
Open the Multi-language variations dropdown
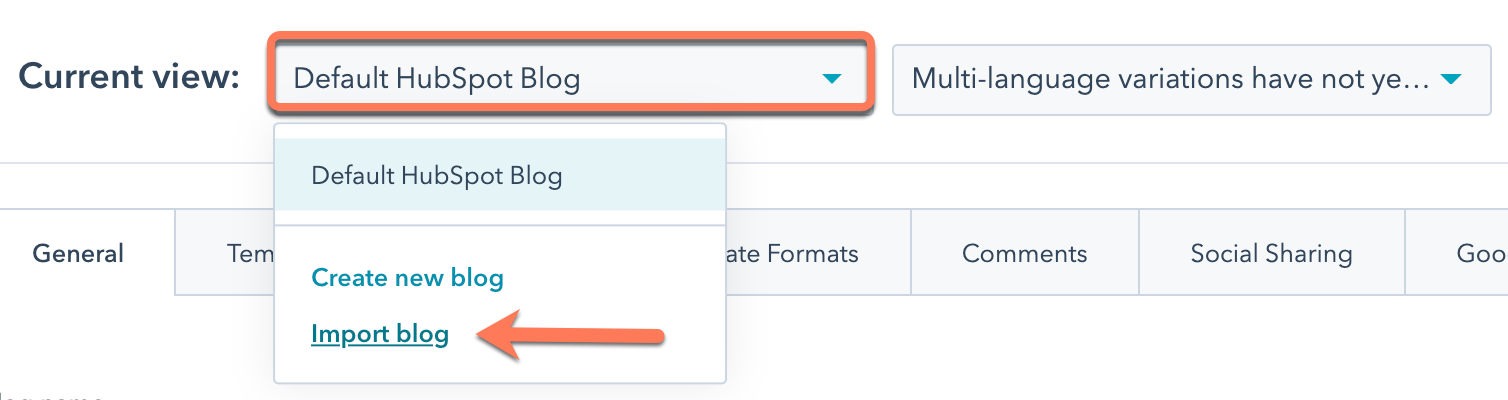tap(1191, 79)
